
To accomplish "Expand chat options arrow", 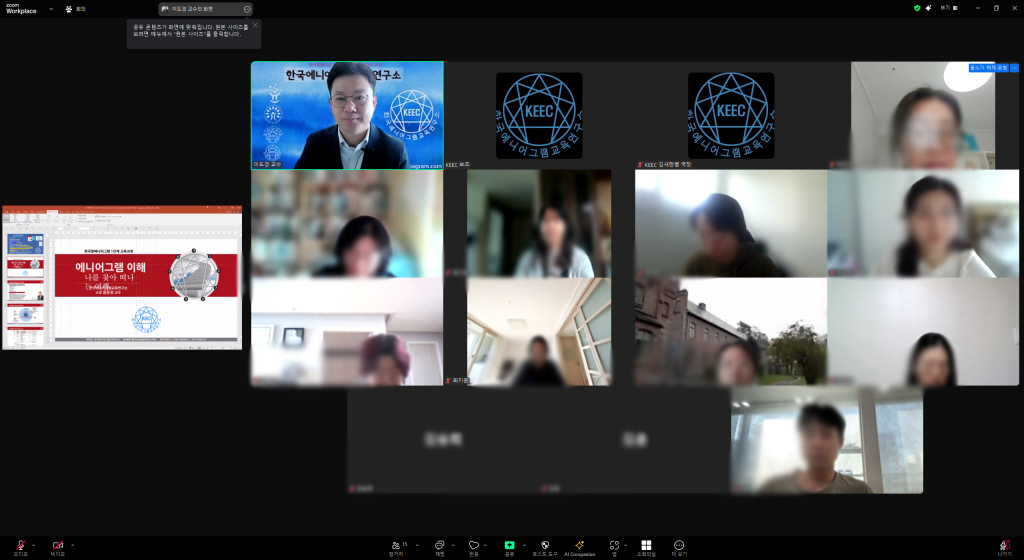I will 453,545.
